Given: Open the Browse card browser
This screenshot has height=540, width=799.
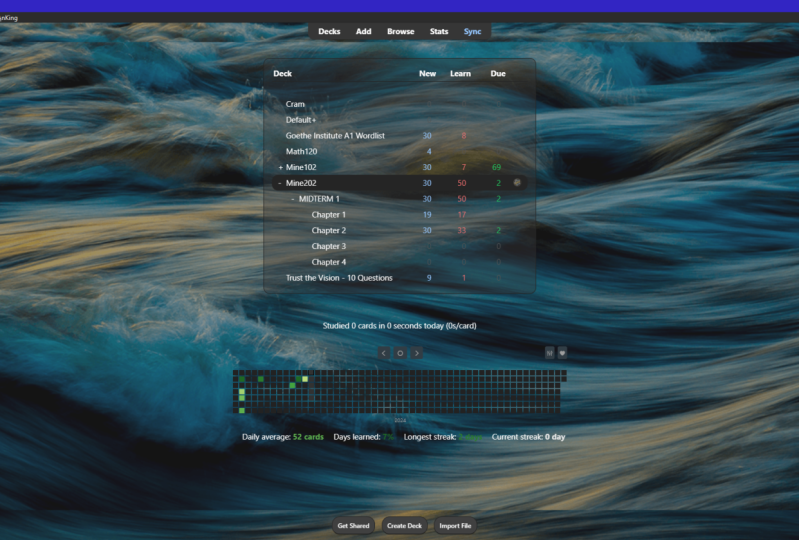Looking at the screenshot, I should (x=400, y=31).
